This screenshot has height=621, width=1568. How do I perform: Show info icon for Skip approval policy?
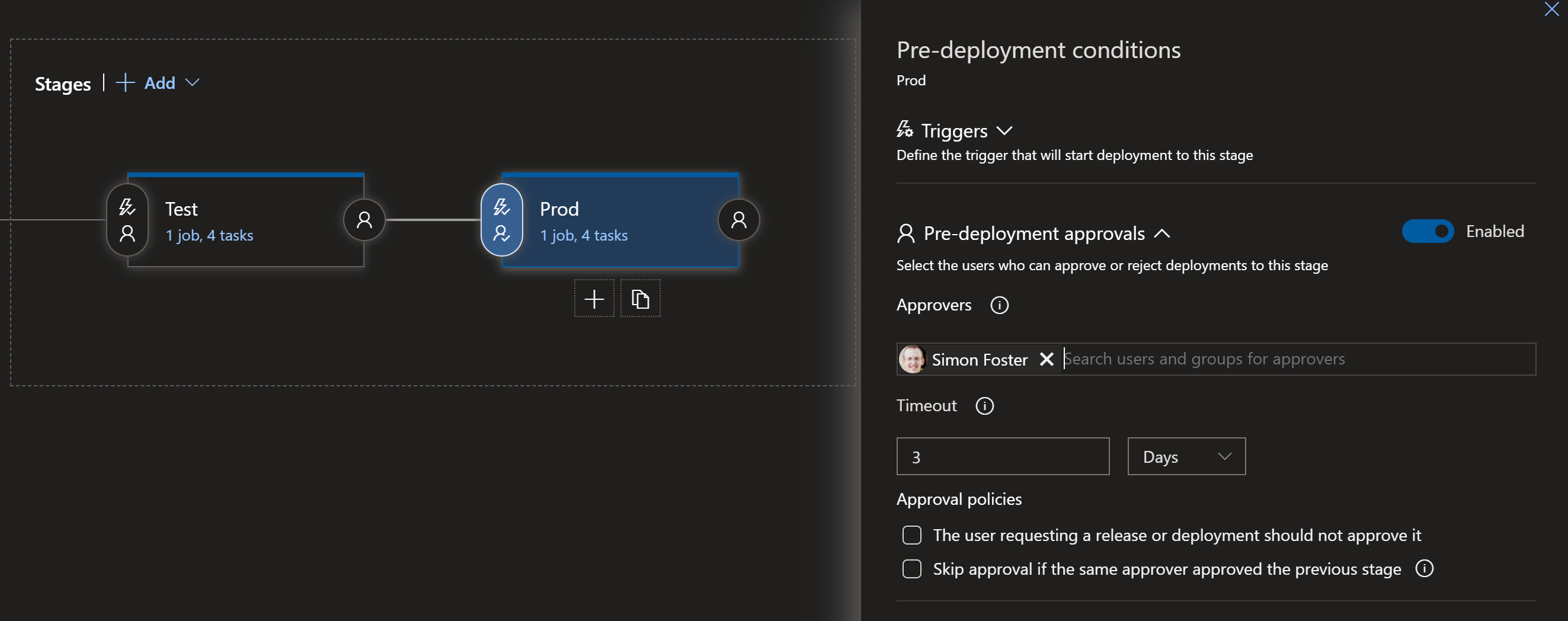[x=1424, y=569]
